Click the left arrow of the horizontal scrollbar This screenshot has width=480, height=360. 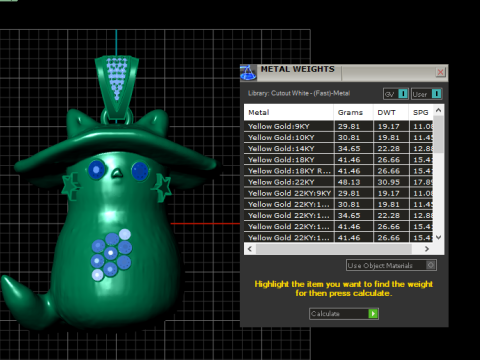[x=250, y=249]
